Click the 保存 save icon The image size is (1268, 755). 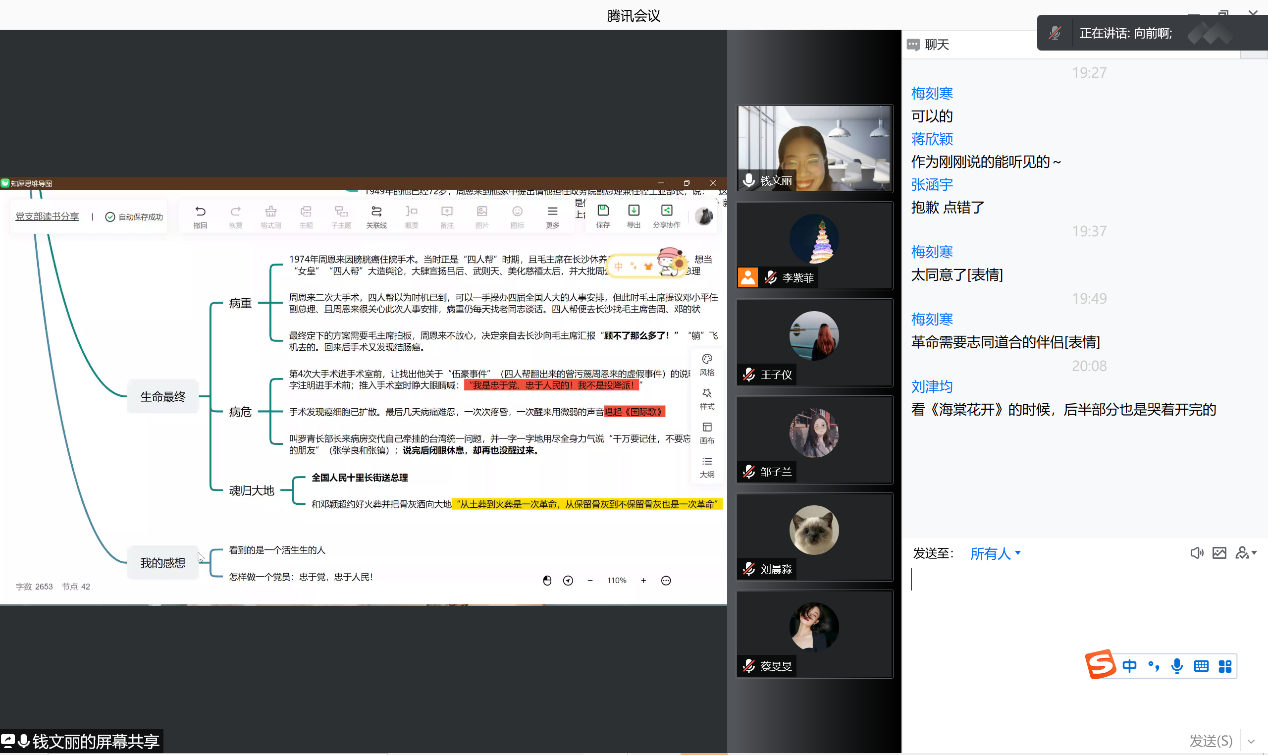coord(603,213)
